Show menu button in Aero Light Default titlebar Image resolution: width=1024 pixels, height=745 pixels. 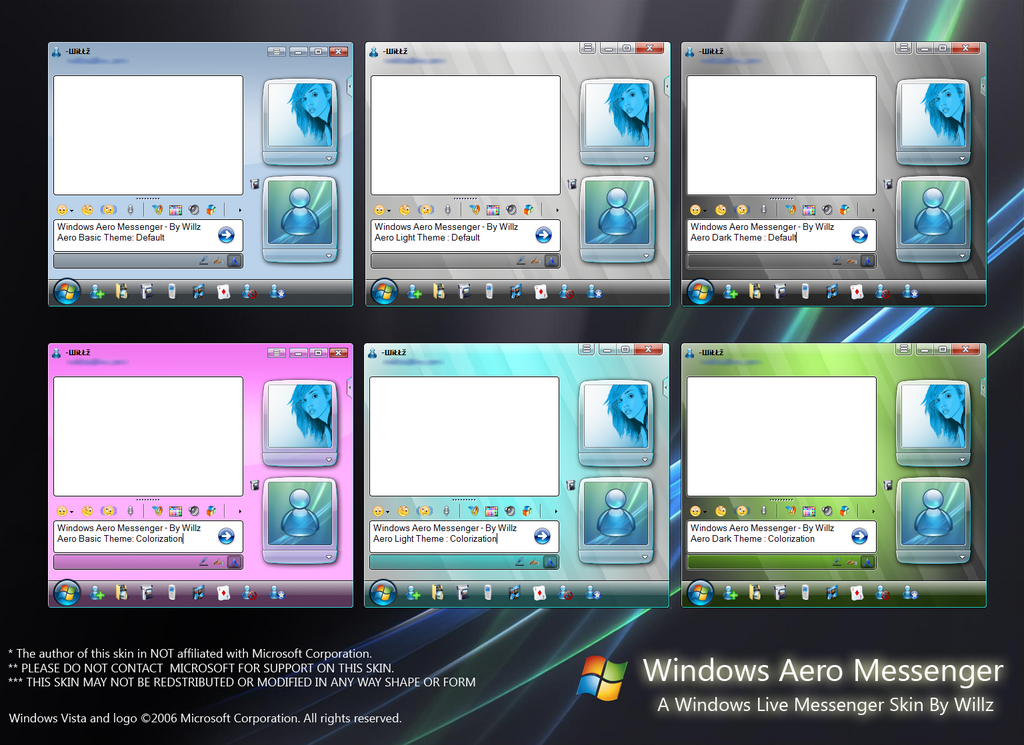[587, 48]
